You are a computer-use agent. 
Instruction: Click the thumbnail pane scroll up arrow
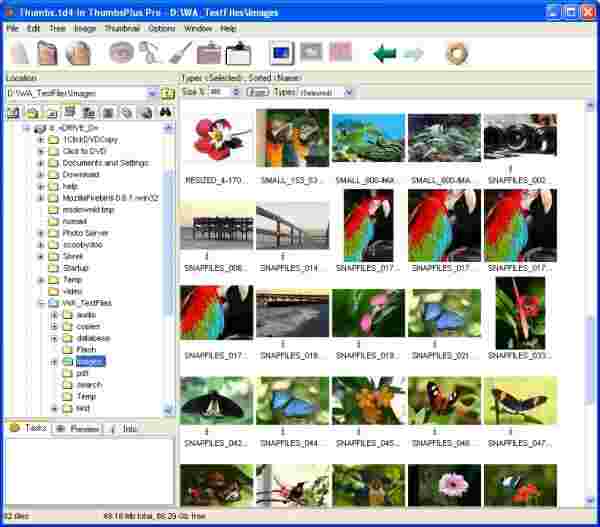point(589,106)
